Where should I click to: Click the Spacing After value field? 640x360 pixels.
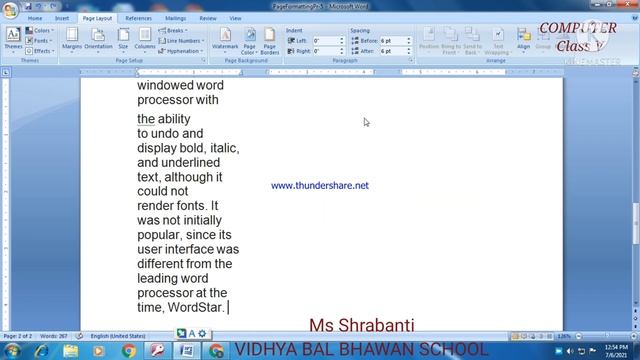393,51
